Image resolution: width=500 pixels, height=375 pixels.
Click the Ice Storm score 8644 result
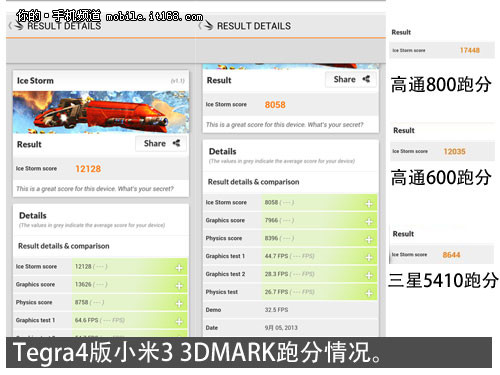pyautogui.click(x=442, y=255)
